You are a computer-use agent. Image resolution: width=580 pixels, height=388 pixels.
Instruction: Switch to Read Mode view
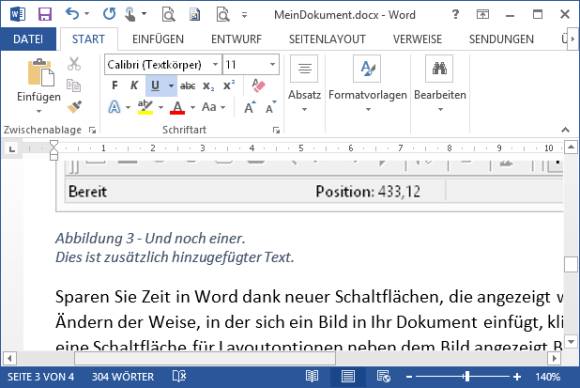(x=312, y=377)
